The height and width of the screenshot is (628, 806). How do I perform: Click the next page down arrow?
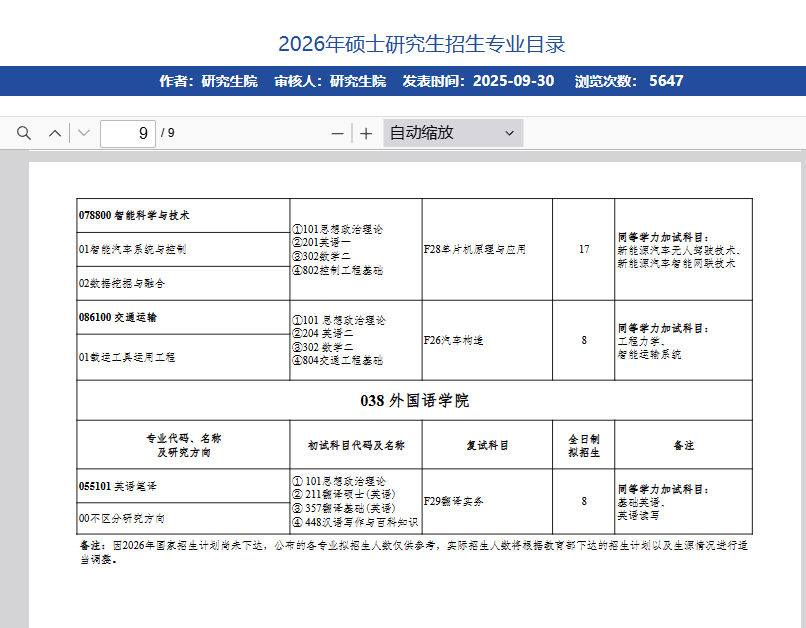point(84,133)
